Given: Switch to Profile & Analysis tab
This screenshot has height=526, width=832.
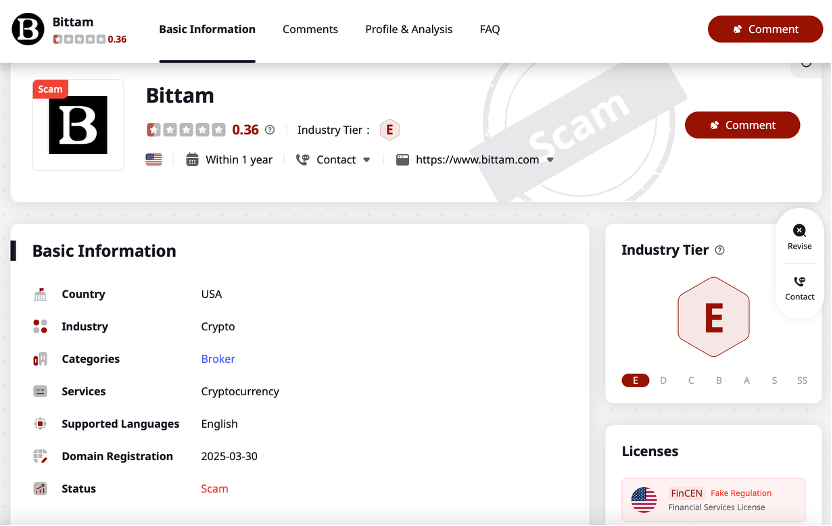Looking at the screenshot, I should [x=408, y=30].
